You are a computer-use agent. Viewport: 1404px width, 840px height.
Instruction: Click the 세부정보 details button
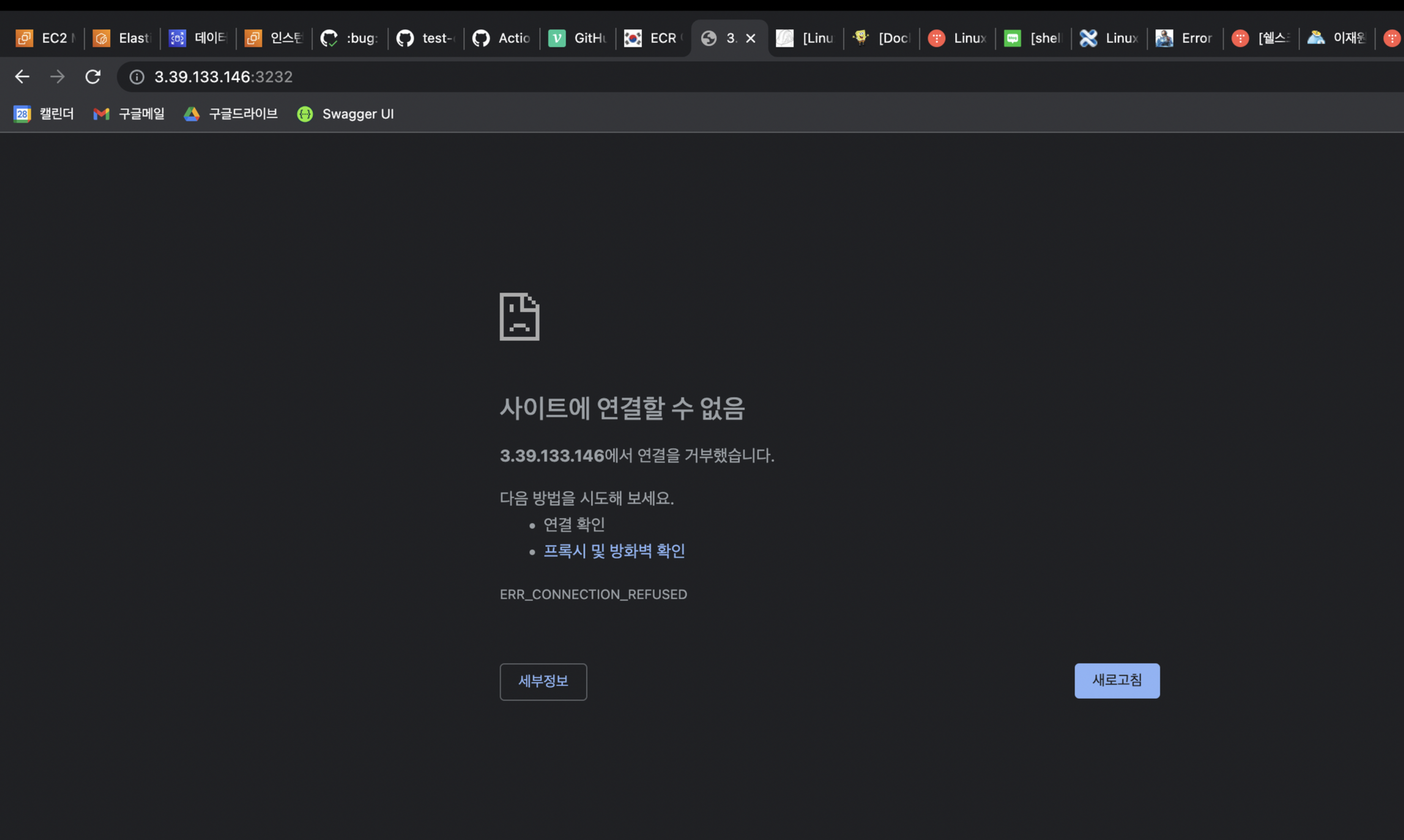[543, 681]
